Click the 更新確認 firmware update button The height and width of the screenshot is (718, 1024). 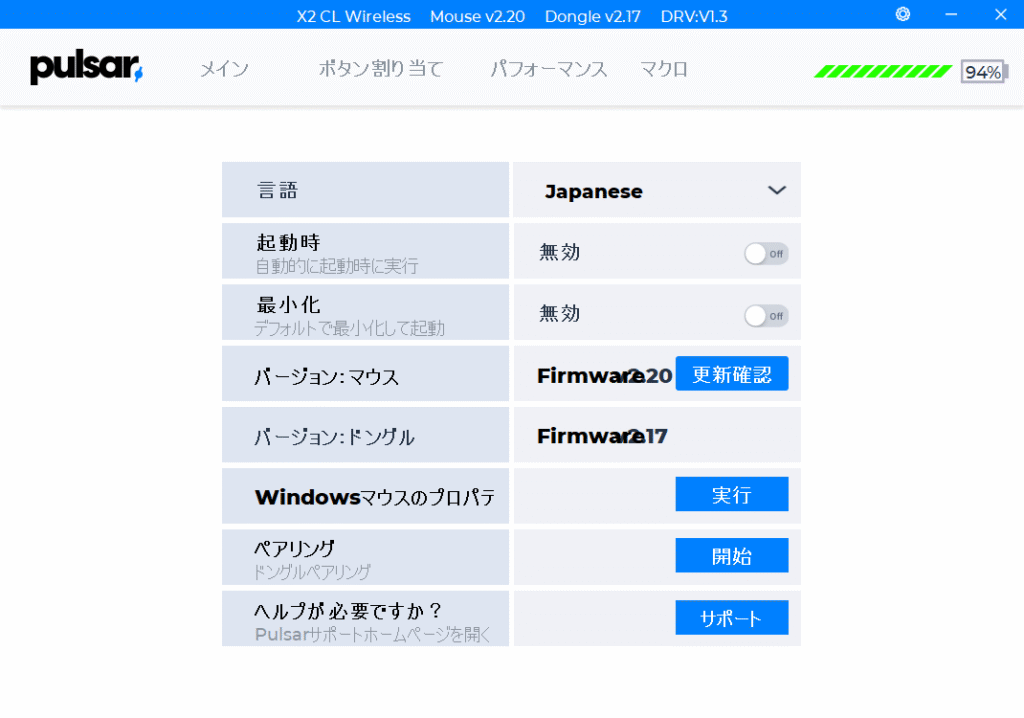click(x=731, y=374)
